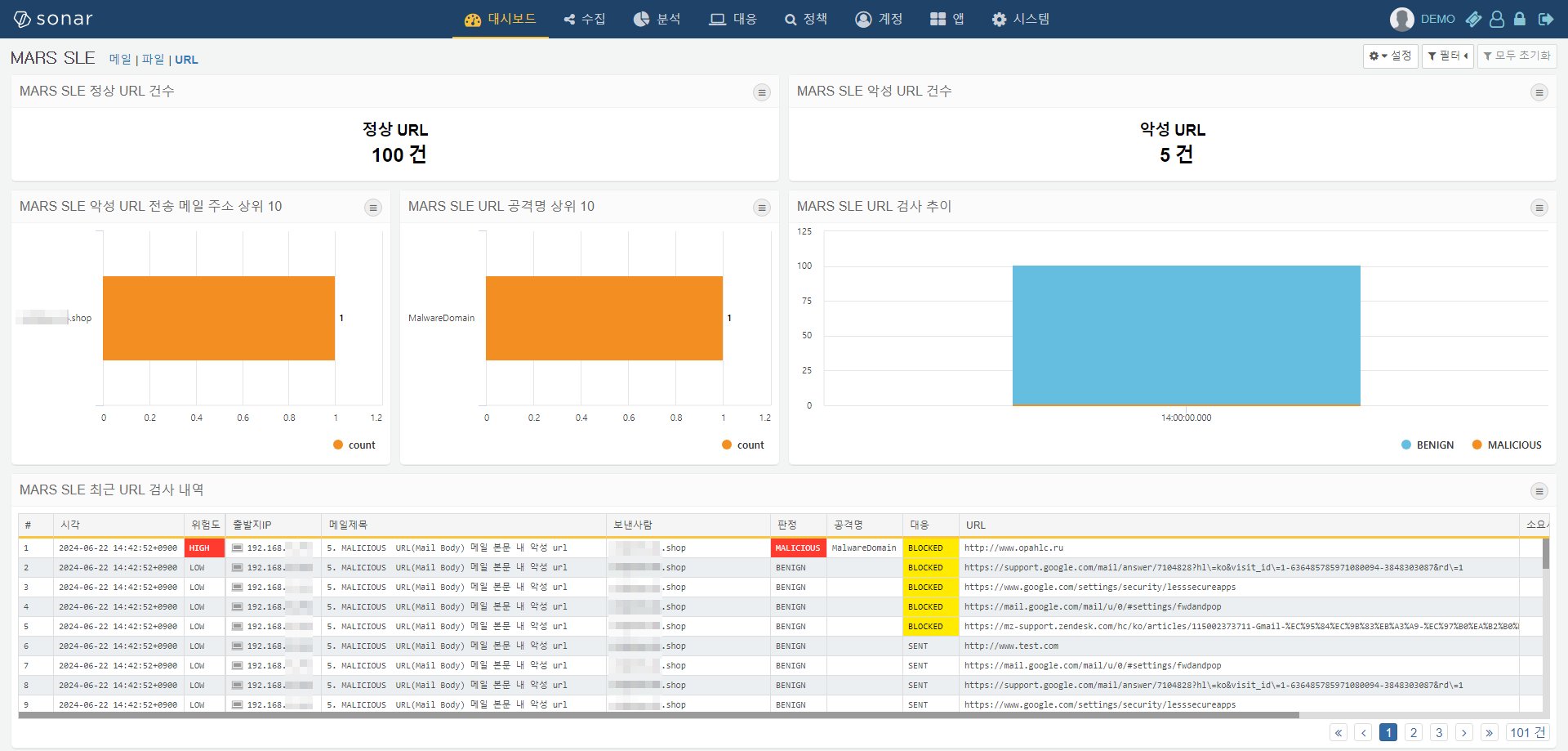
Task: Open menu for URL 검사 추이 panel
Action: pos(1539,208)
